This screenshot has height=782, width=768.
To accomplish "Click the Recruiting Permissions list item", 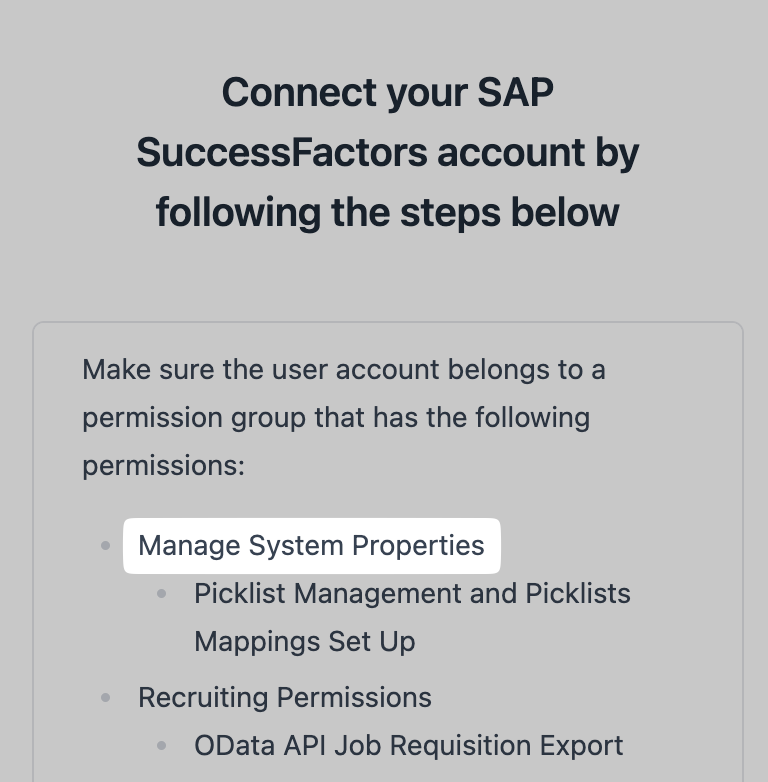I will tap(285, 697).
